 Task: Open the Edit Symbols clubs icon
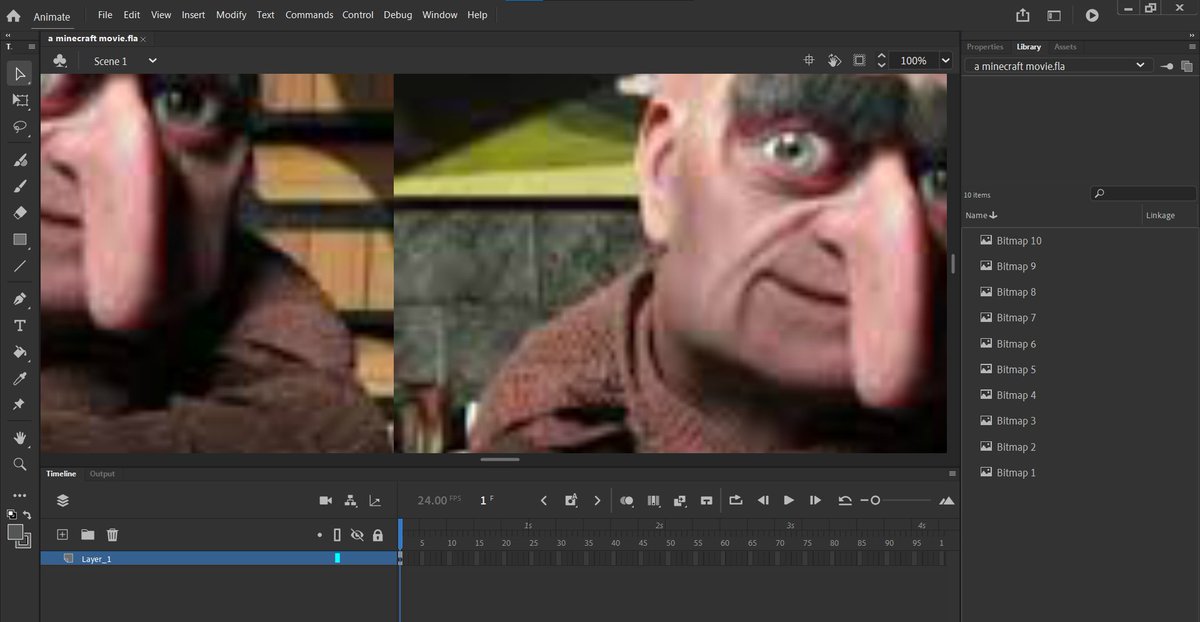tap(60, 61)
